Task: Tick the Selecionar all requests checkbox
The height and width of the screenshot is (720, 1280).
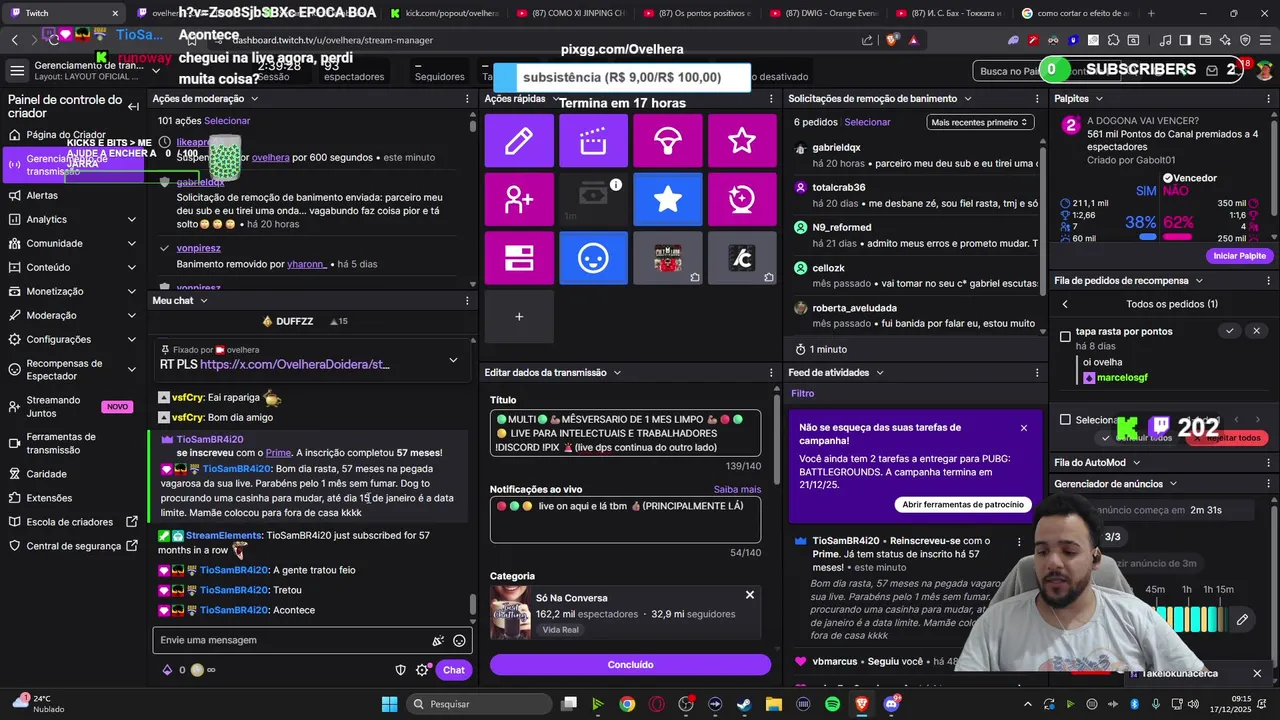Action: coord(1066,420)
